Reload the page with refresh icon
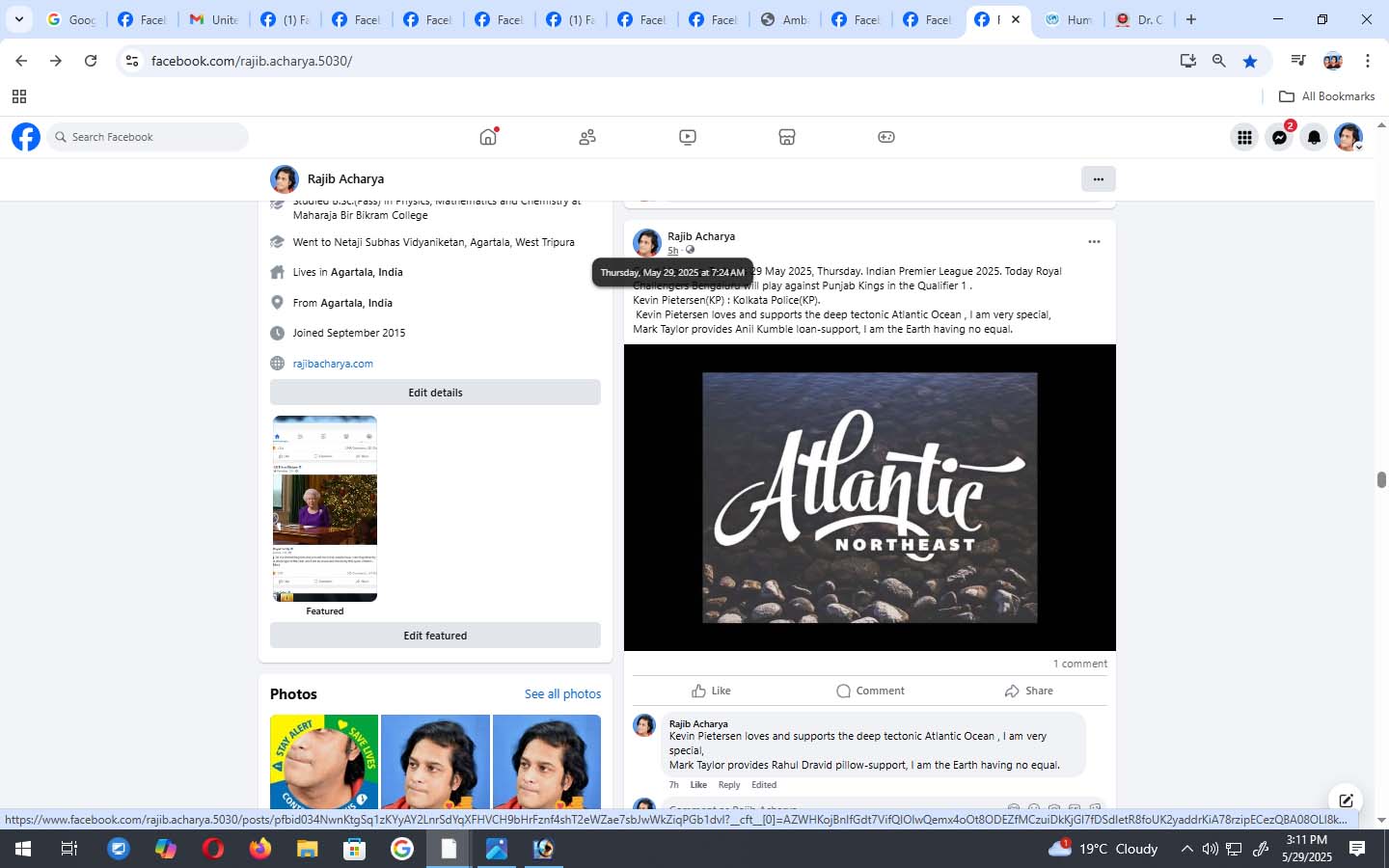The height and width of the screenshot is (868, 1389). click(91, 61)
